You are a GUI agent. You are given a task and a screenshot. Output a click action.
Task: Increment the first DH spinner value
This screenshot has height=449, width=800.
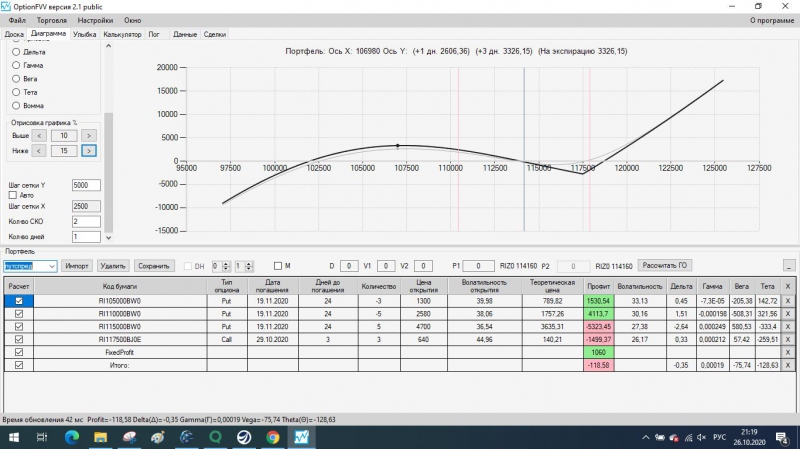click(226, 264)
